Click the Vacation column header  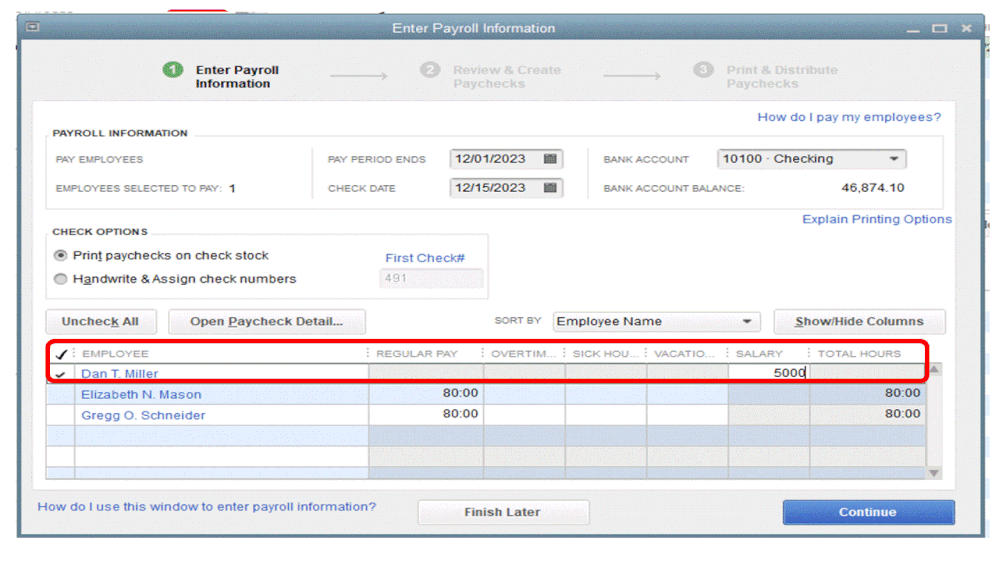point(687,354)
